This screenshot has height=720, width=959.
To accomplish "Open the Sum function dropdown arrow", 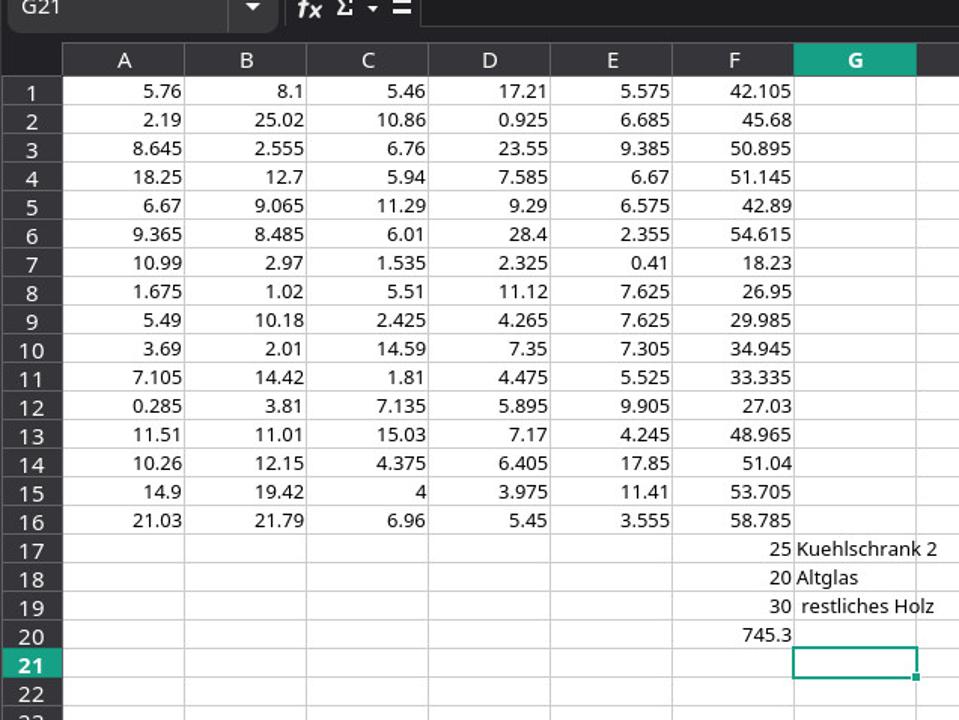I will pyautogui.click(x=372, y=9).
